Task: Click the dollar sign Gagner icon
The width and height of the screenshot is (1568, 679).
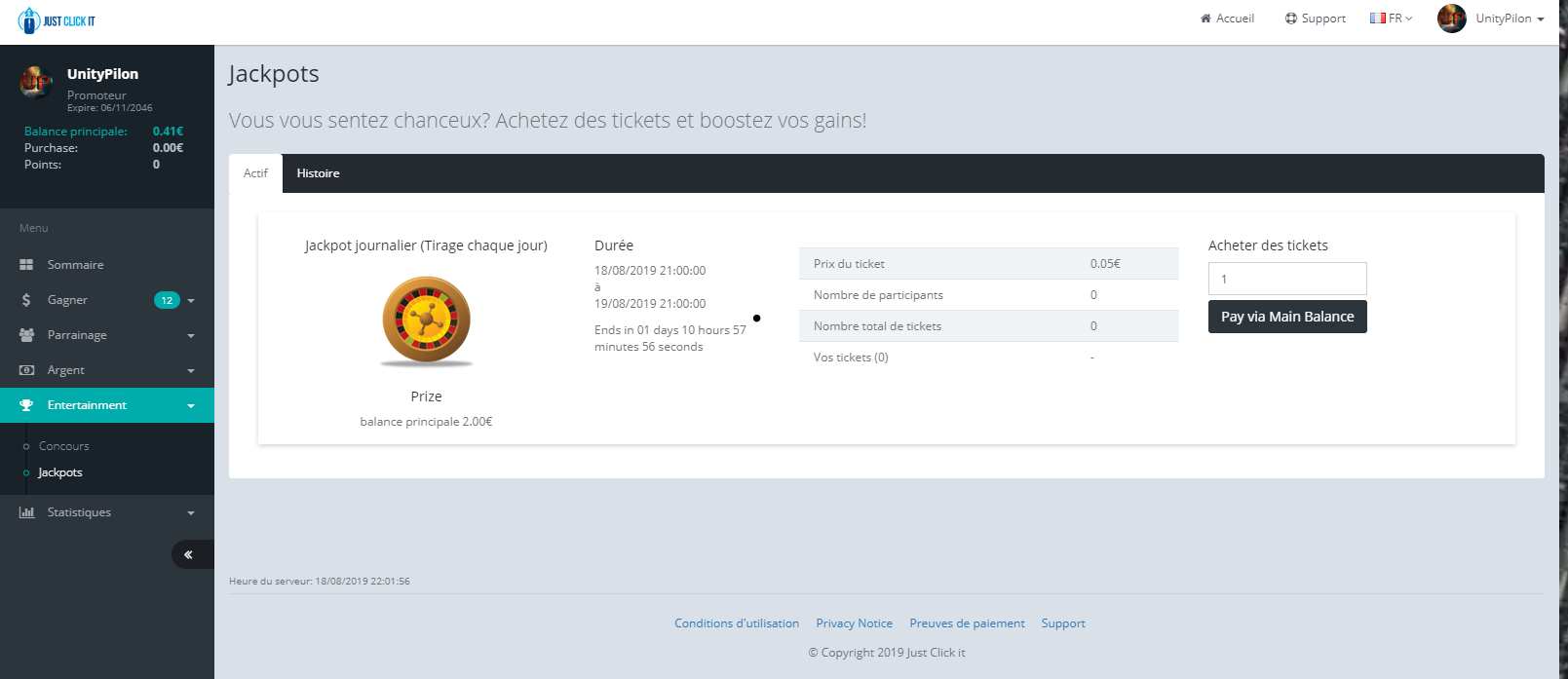Action: click(x=26, y=300)
